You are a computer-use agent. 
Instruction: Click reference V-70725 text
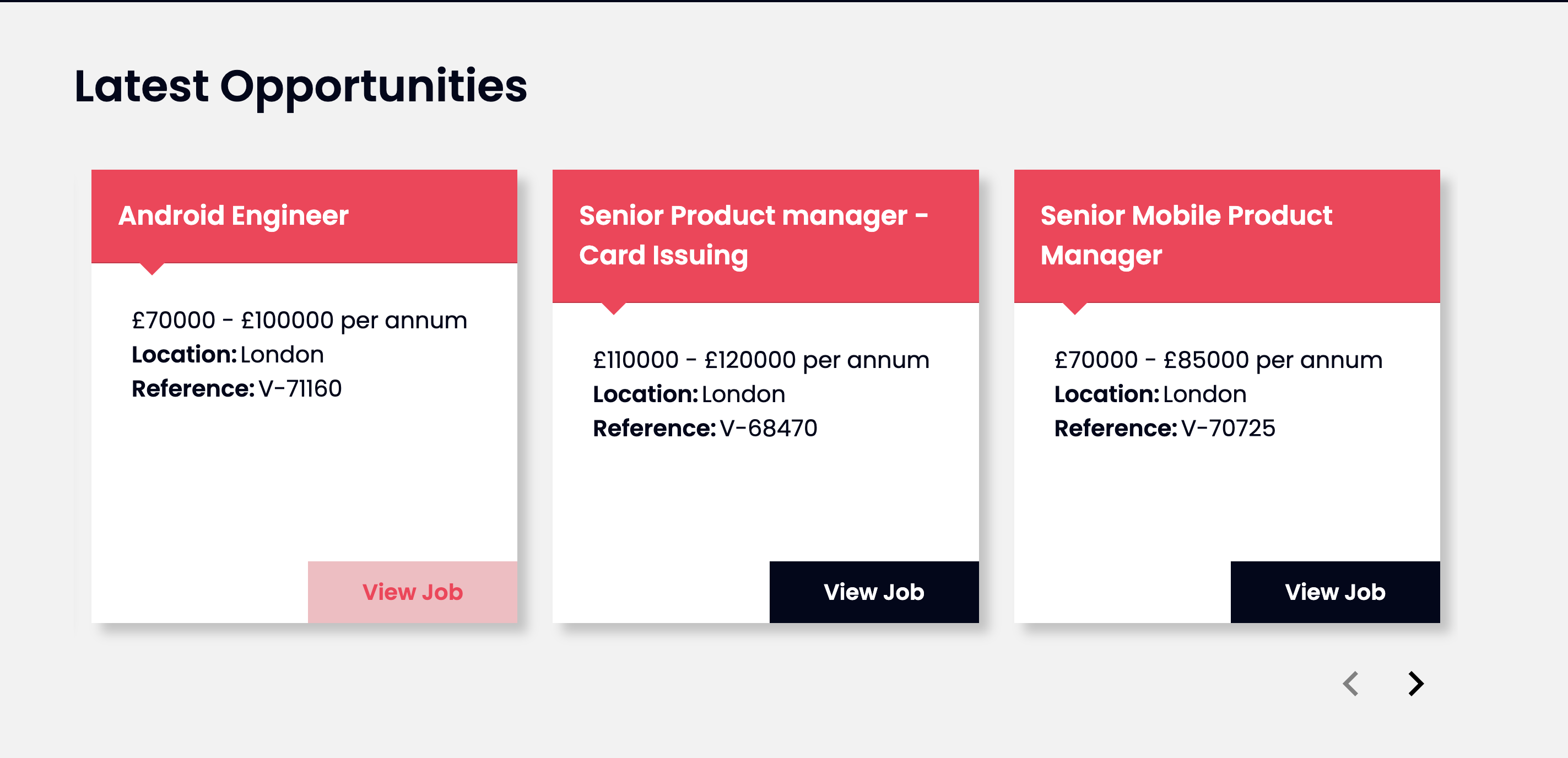(x=1228, y=428)
